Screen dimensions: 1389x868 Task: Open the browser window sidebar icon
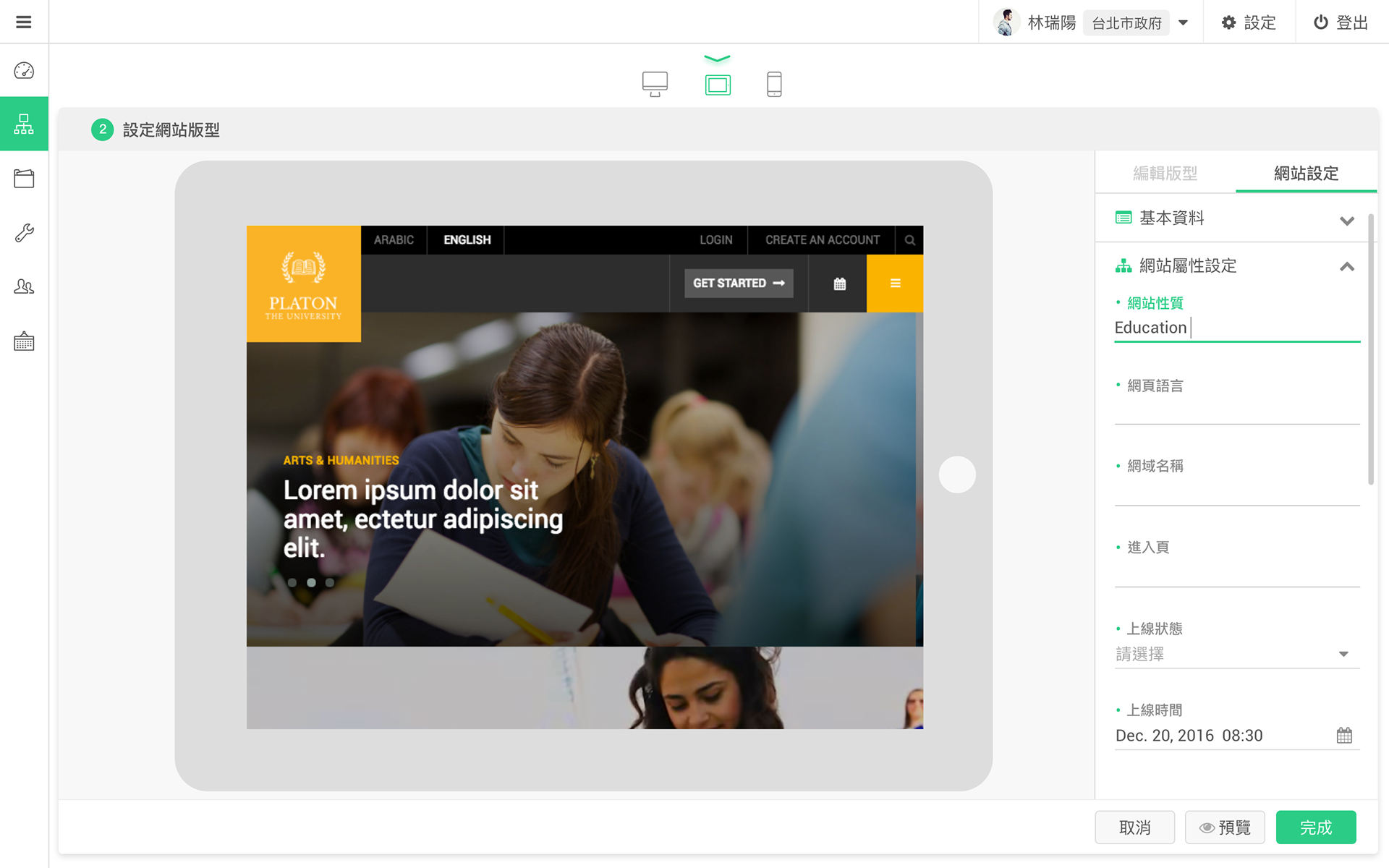(x=24, y=179)
